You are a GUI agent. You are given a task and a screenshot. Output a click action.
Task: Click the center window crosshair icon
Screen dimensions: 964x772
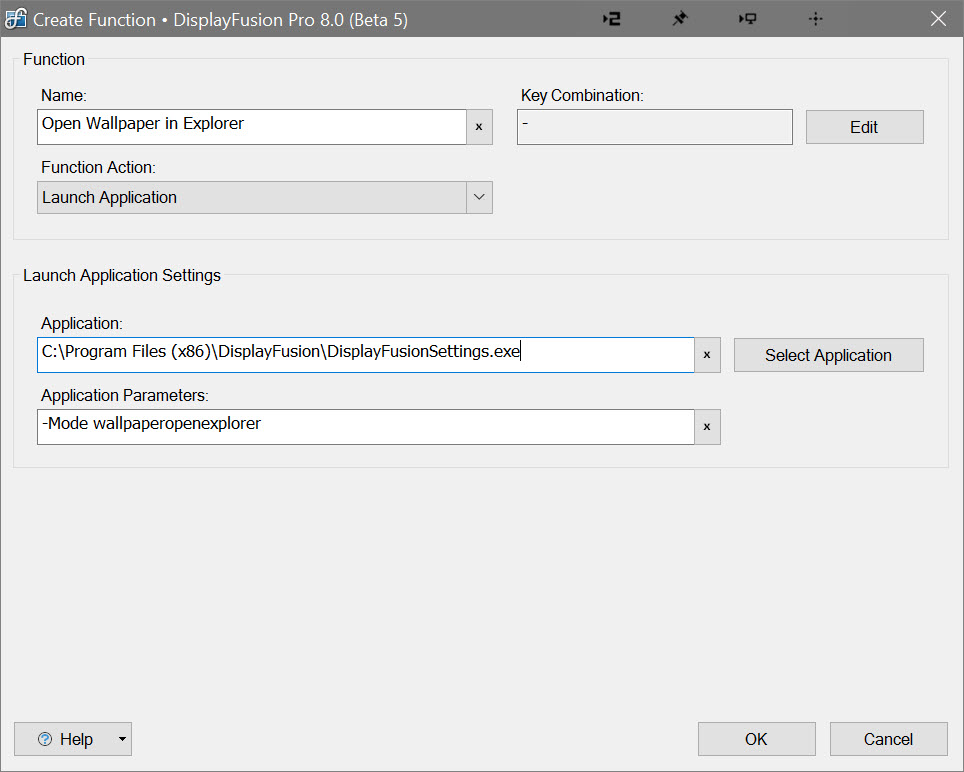click(x=815, y=19)
